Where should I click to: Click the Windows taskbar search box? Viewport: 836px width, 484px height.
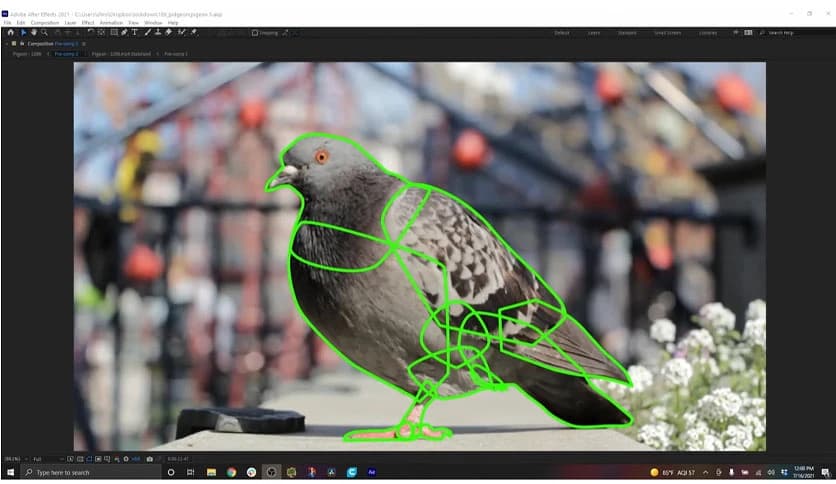point(90,472)
